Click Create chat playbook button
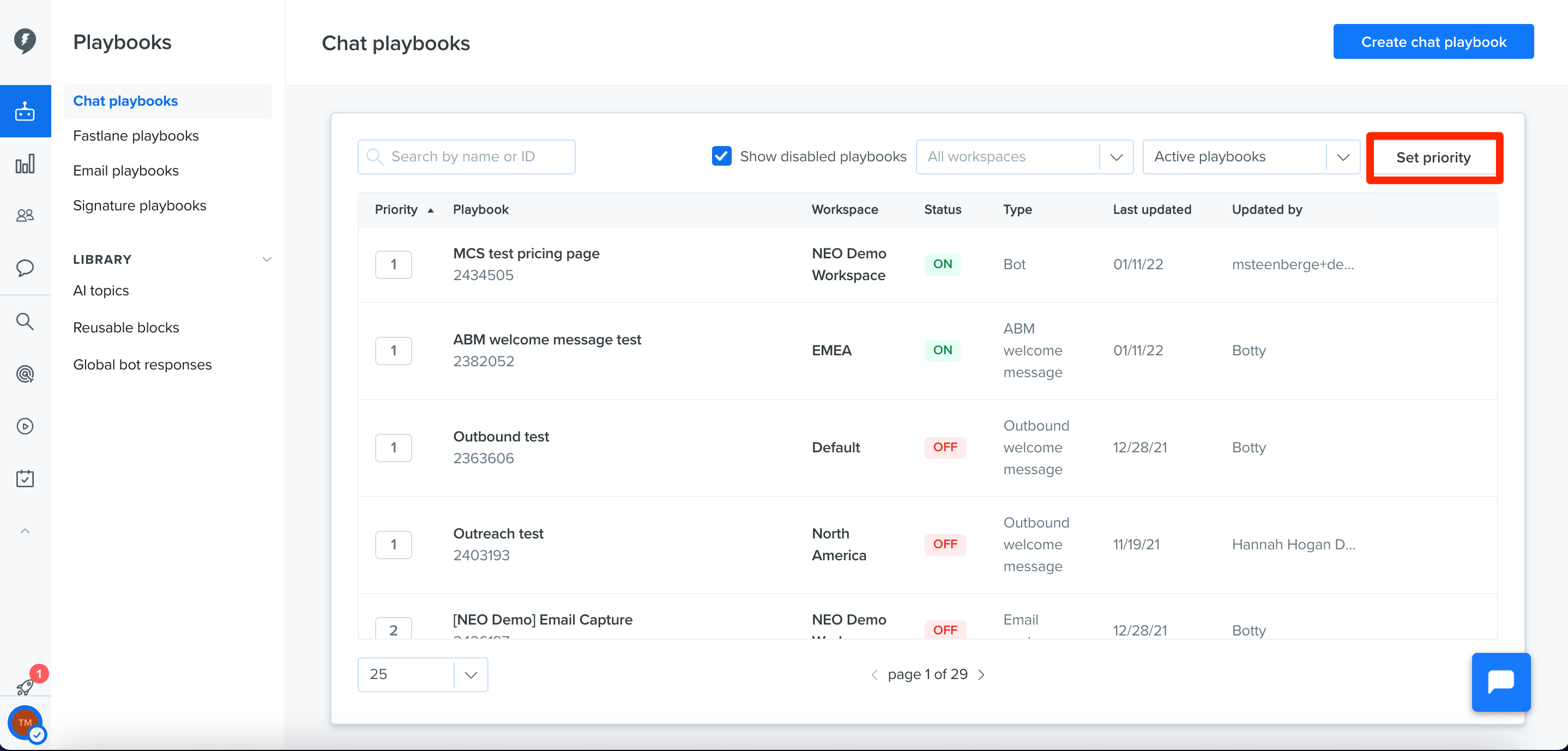Image resolution: width=1568 pixels, height=751 pixels. point(1433,42)
